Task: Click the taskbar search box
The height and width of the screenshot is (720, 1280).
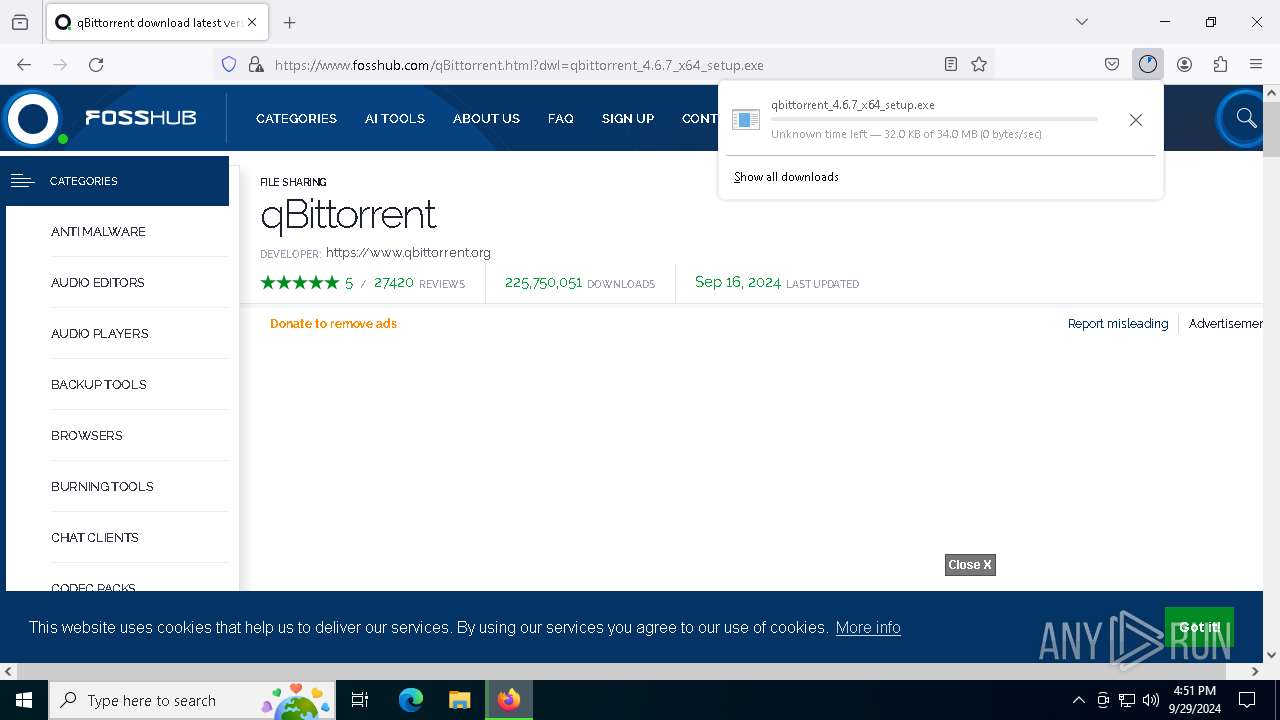Action: click(x=191, y=700)
